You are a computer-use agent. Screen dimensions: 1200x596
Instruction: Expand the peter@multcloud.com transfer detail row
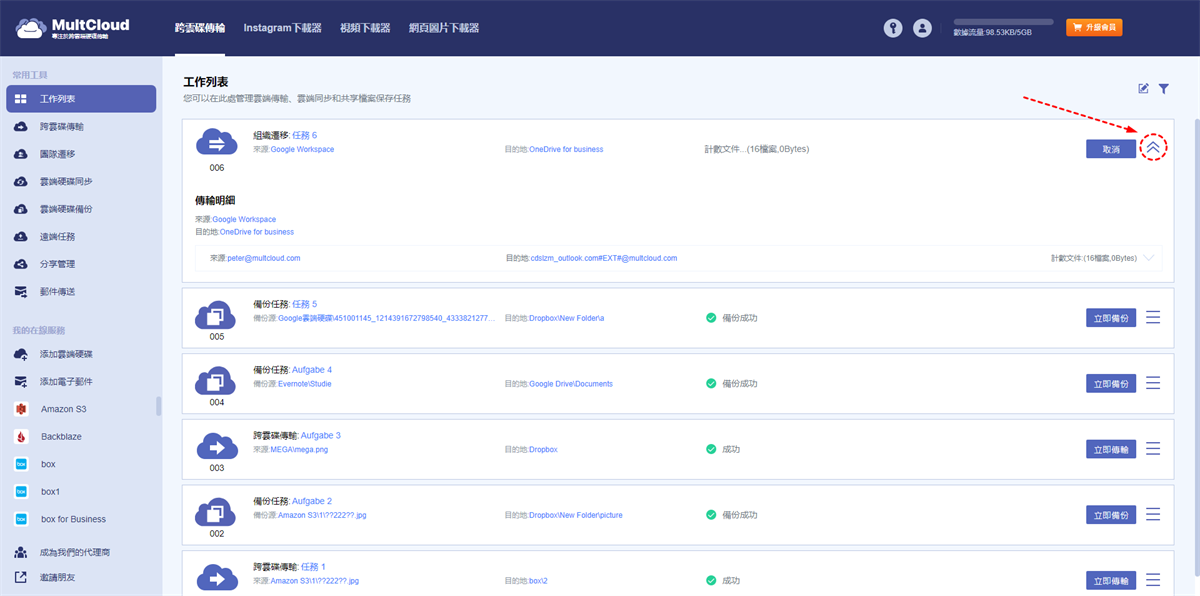click(x=1148, y=258)
